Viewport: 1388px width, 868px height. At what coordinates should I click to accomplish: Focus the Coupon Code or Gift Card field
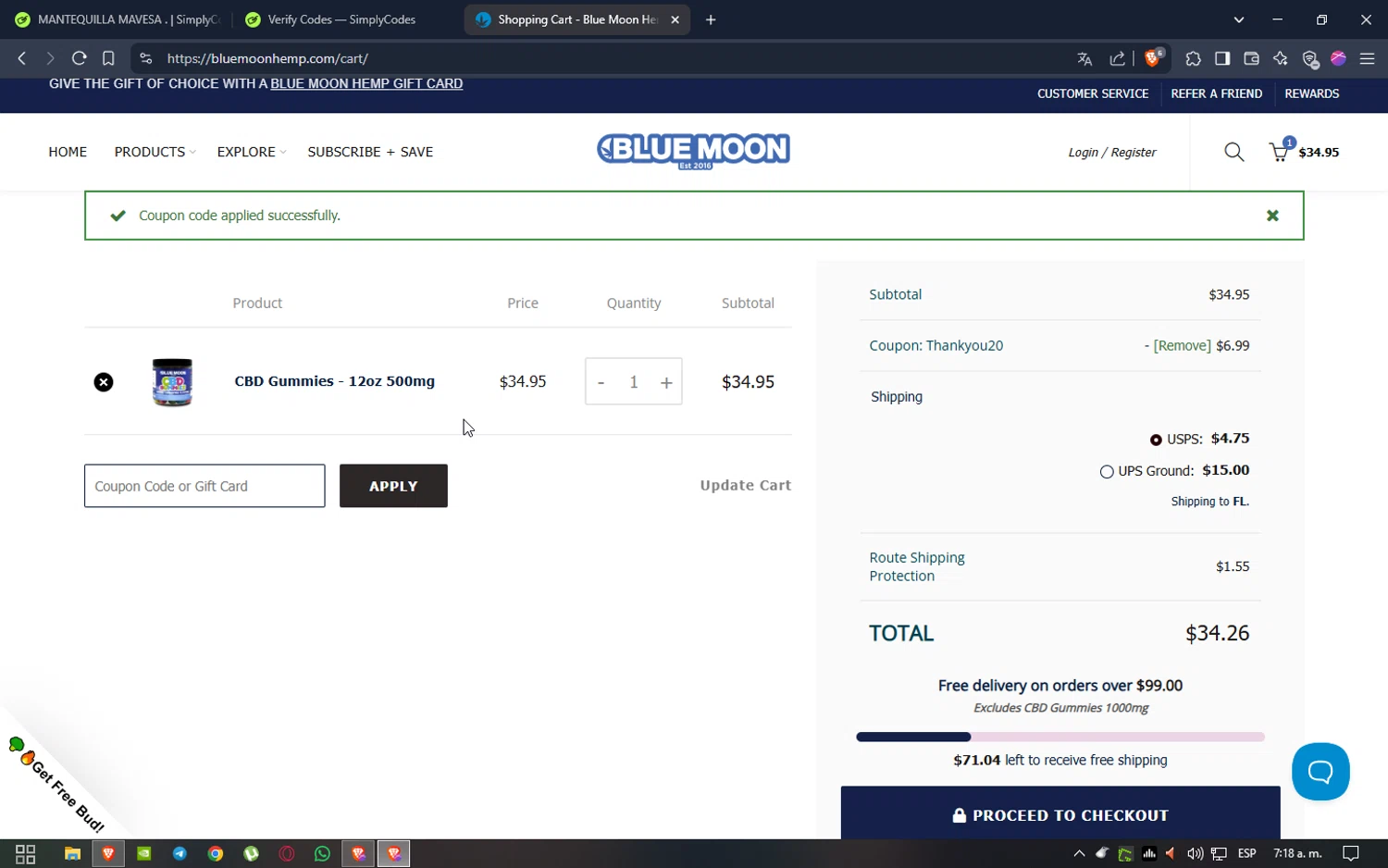[204, 486]
